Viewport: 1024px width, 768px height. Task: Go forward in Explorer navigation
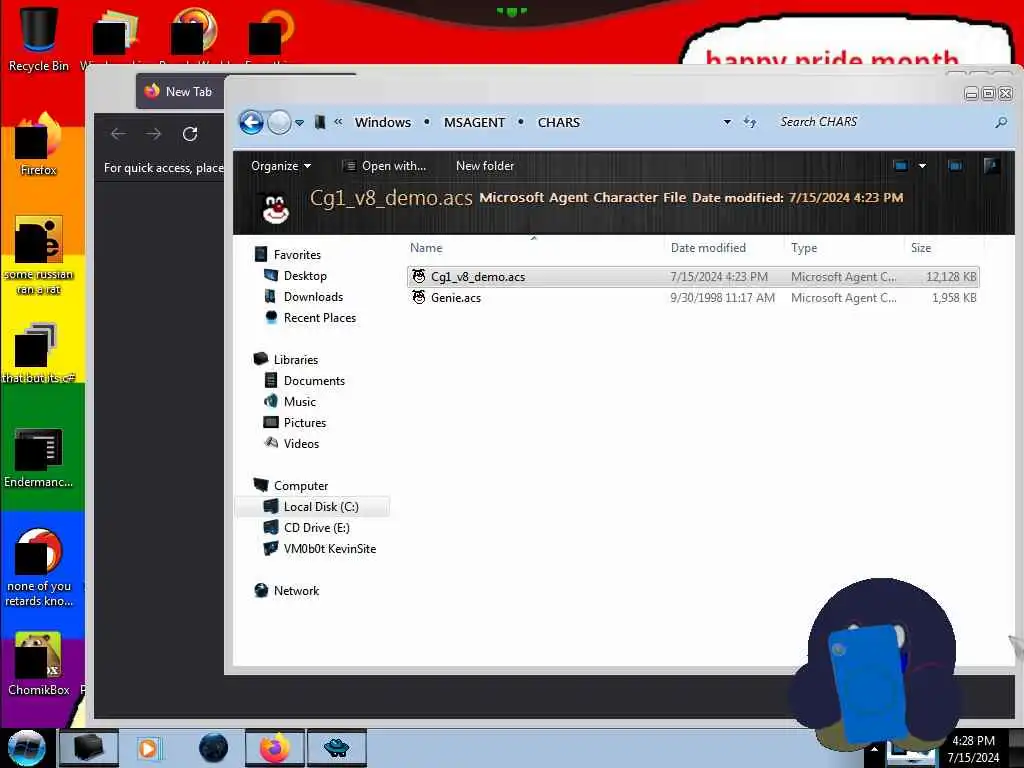(x=279, y=122)
